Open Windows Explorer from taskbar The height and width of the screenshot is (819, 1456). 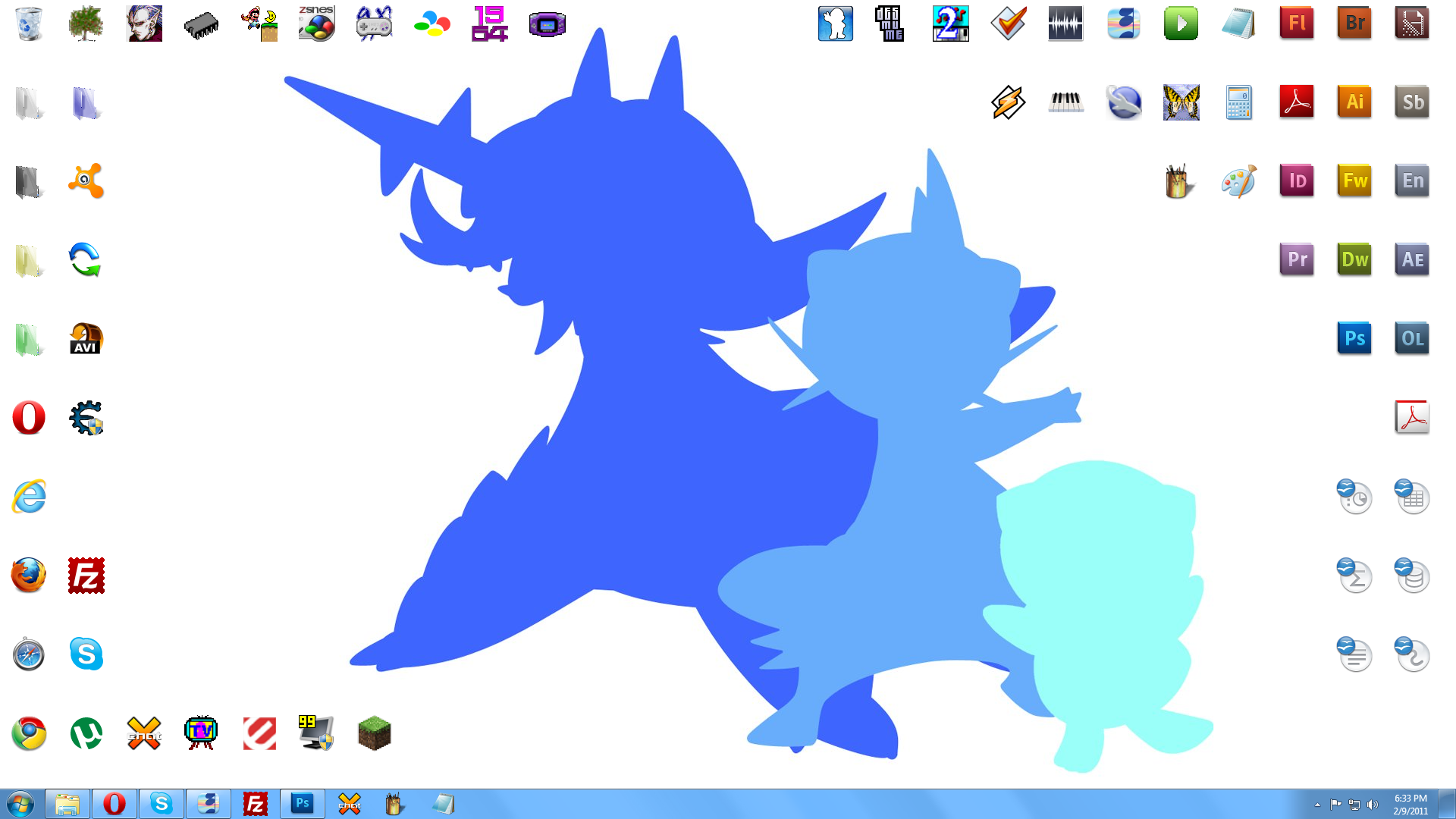pyautogui.click(x=67, y=804)
